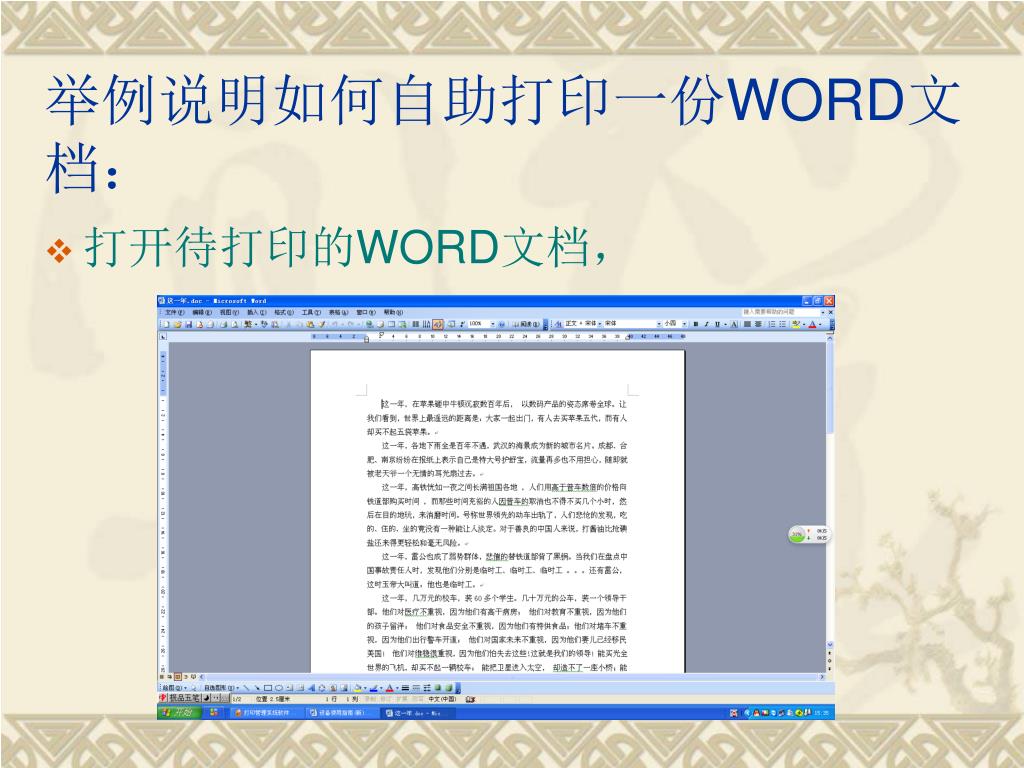The height and width of the screenshot is (768, 1024).
Task: Open the 文件 (File) menu in Word
Action: [174, 312]
